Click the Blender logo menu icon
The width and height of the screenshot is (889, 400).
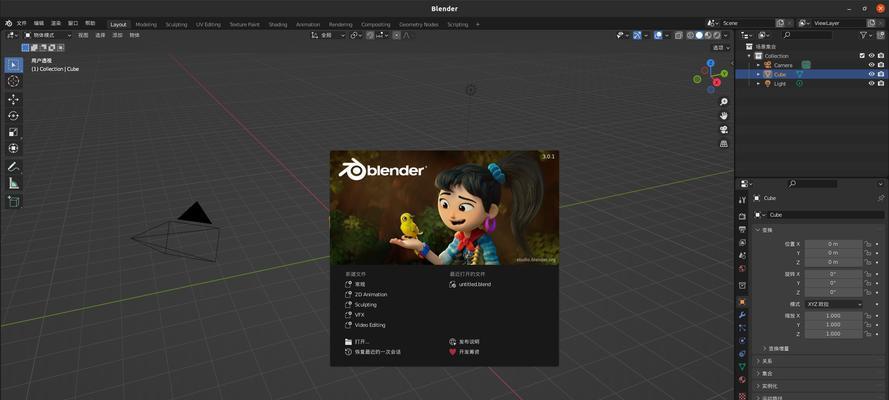pos(9,24)
